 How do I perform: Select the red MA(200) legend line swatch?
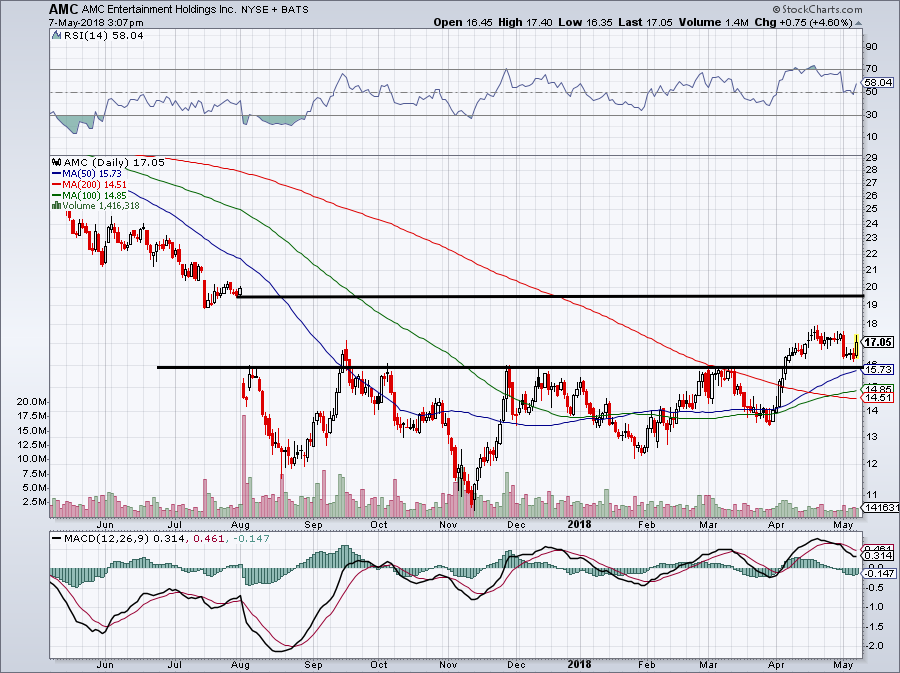(x=56, y=184)
